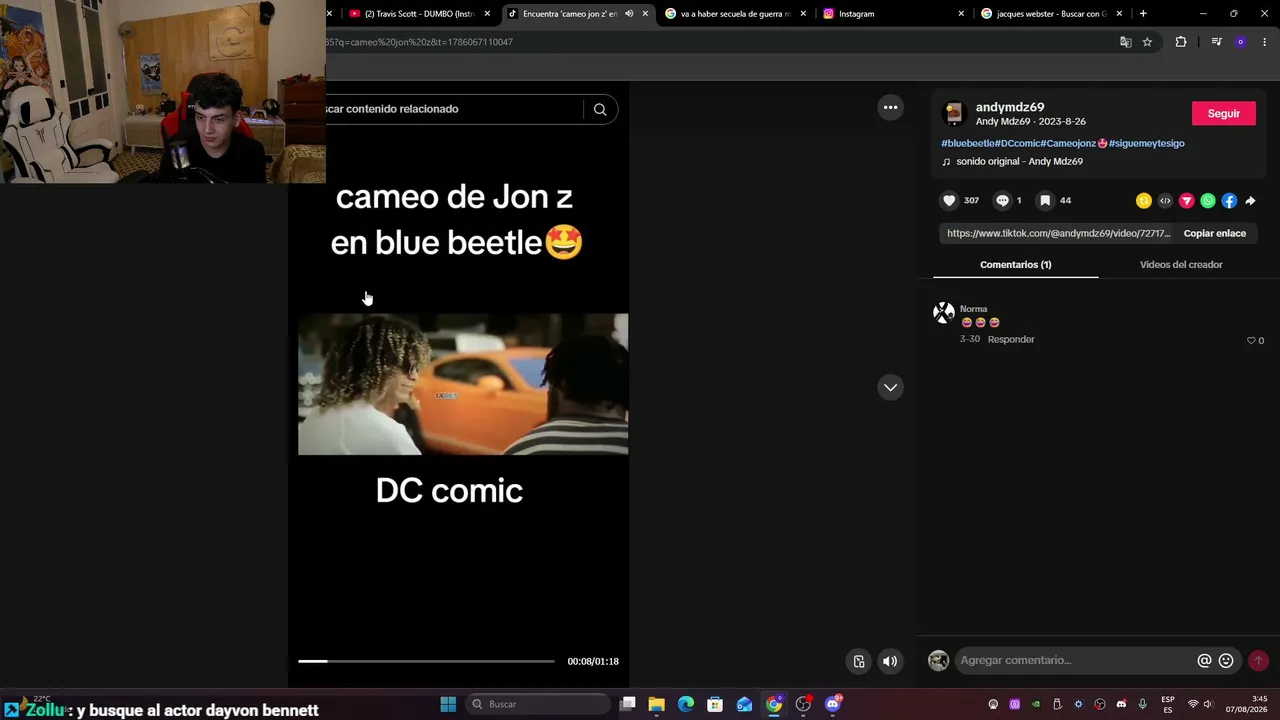
Task: Open the #bluebeetle hashtag
Action: tap(968, 143)
